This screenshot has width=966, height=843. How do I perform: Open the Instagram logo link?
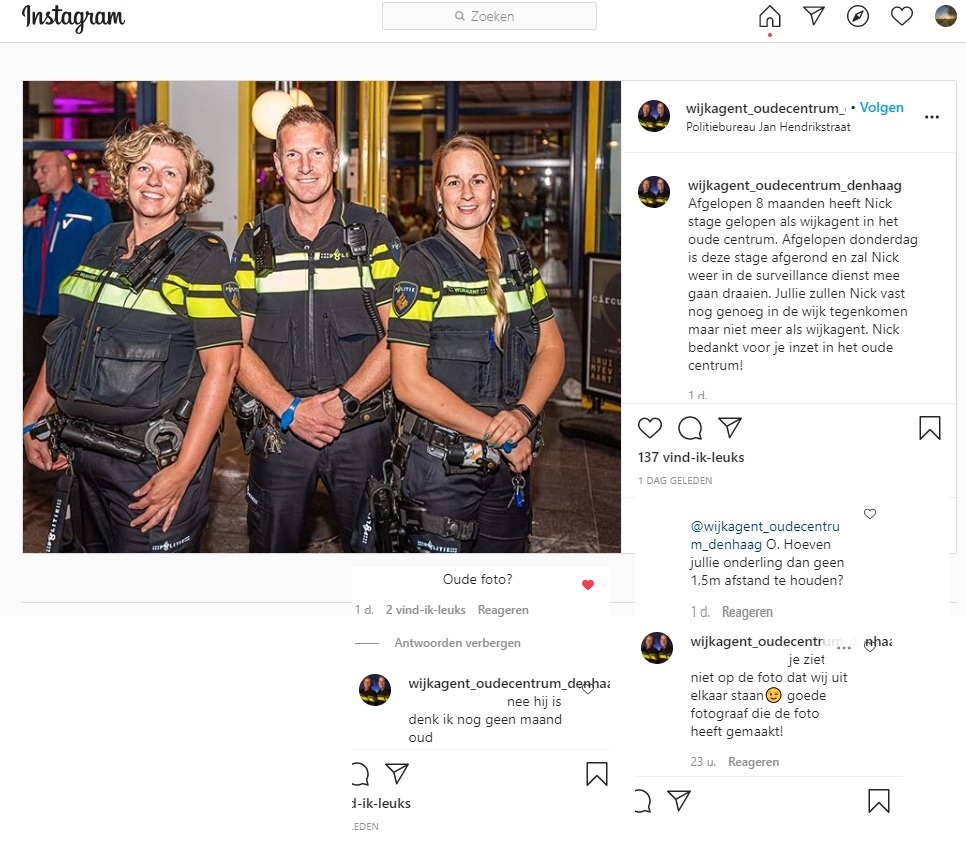coord(73,18)
